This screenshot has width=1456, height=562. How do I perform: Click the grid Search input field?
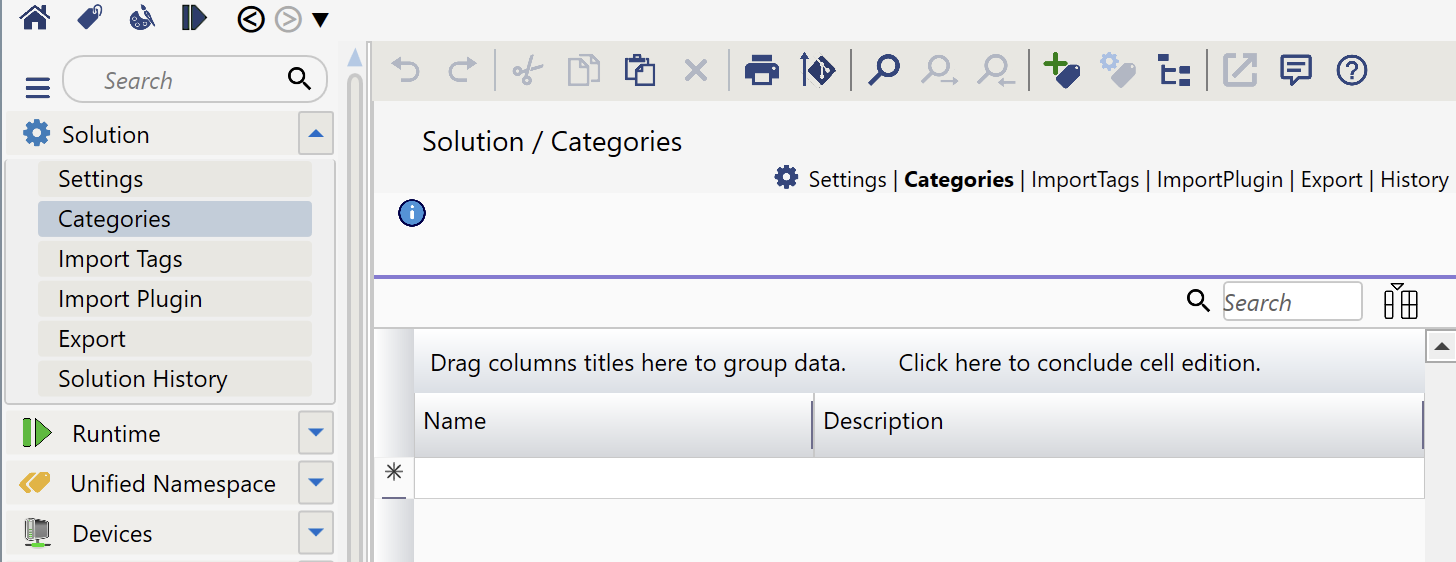click(1292, 301)
